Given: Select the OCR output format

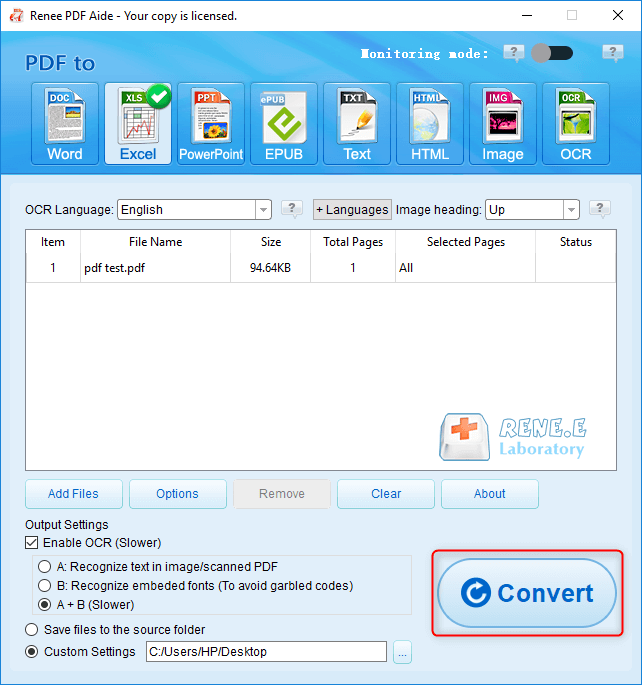Looking at the screenshot, I should click(x=576, y=124).
